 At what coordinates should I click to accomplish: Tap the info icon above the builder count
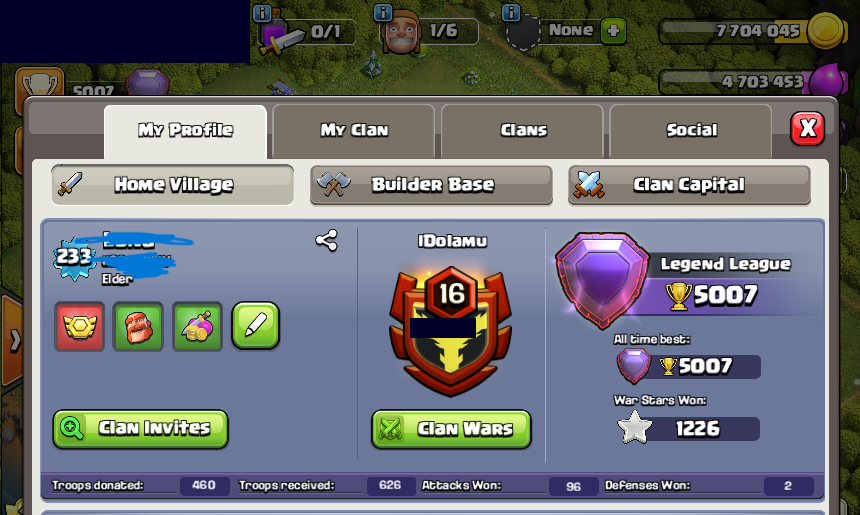(383, 12)
